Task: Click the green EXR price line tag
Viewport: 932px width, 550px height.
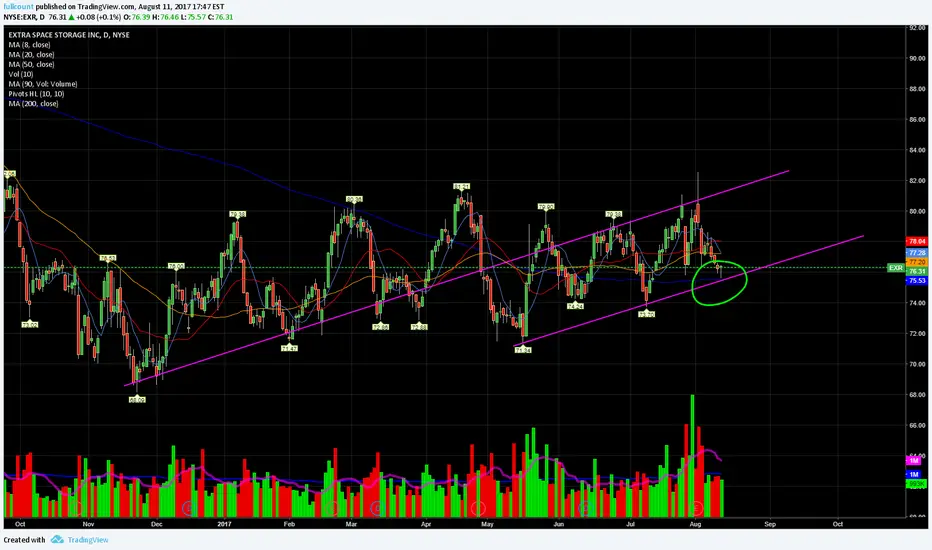Action: point(895,268)
